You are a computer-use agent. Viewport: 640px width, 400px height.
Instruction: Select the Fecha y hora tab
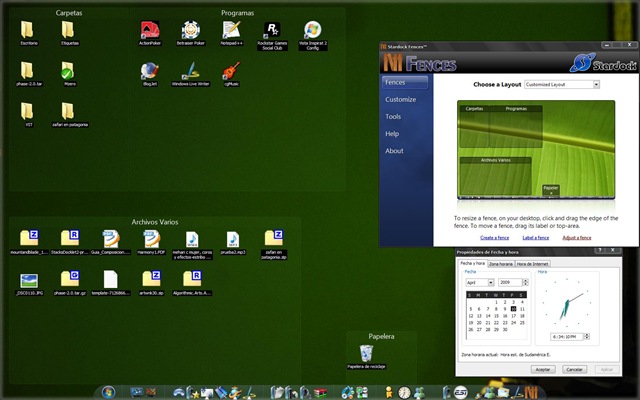point(473,263)
